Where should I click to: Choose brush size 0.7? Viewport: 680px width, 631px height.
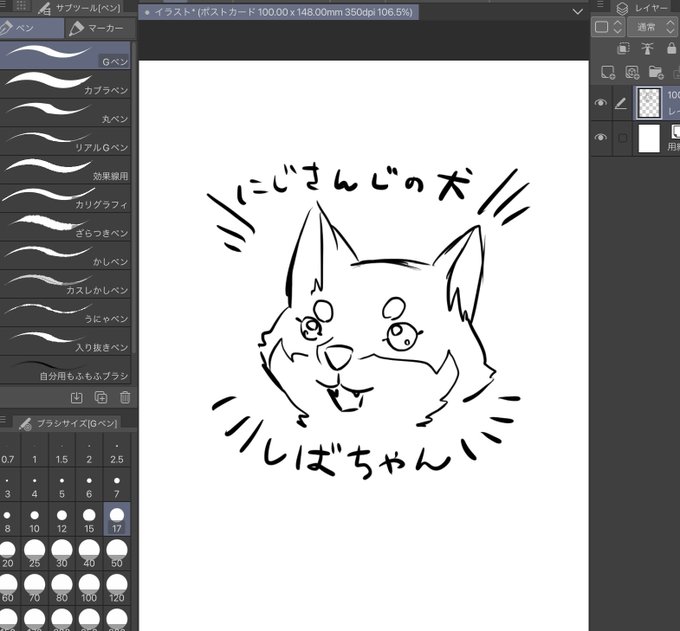point(7,451)
